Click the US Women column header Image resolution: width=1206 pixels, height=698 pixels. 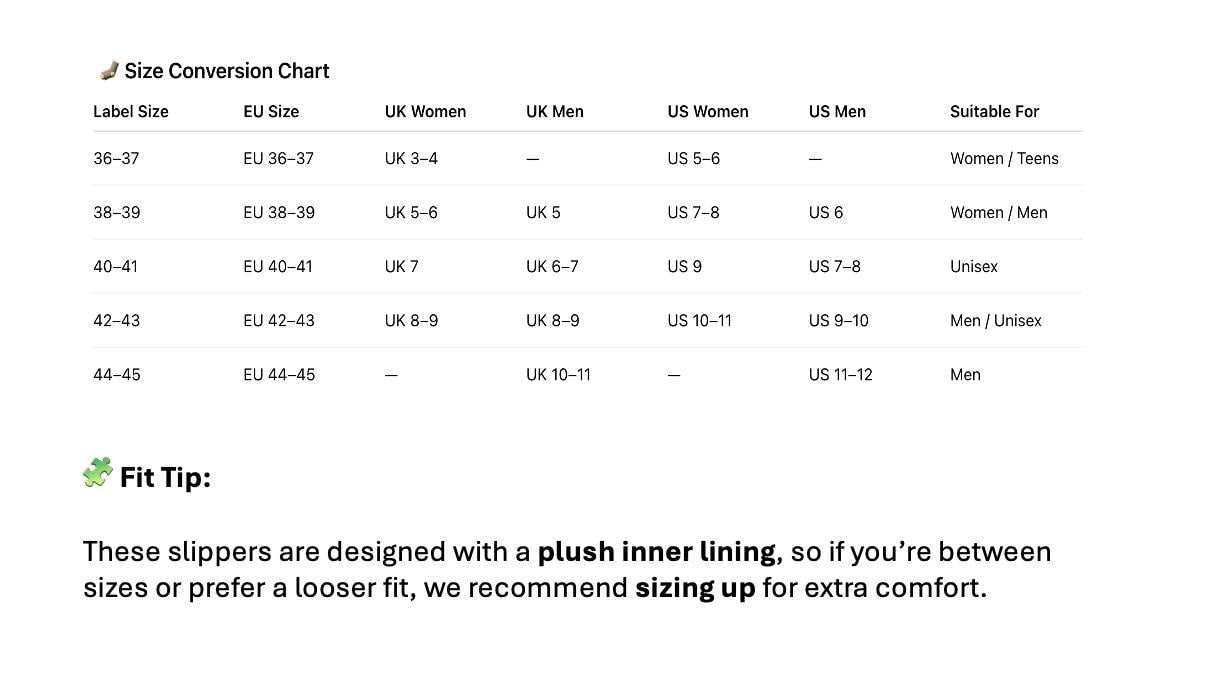[x=708, y=112]
